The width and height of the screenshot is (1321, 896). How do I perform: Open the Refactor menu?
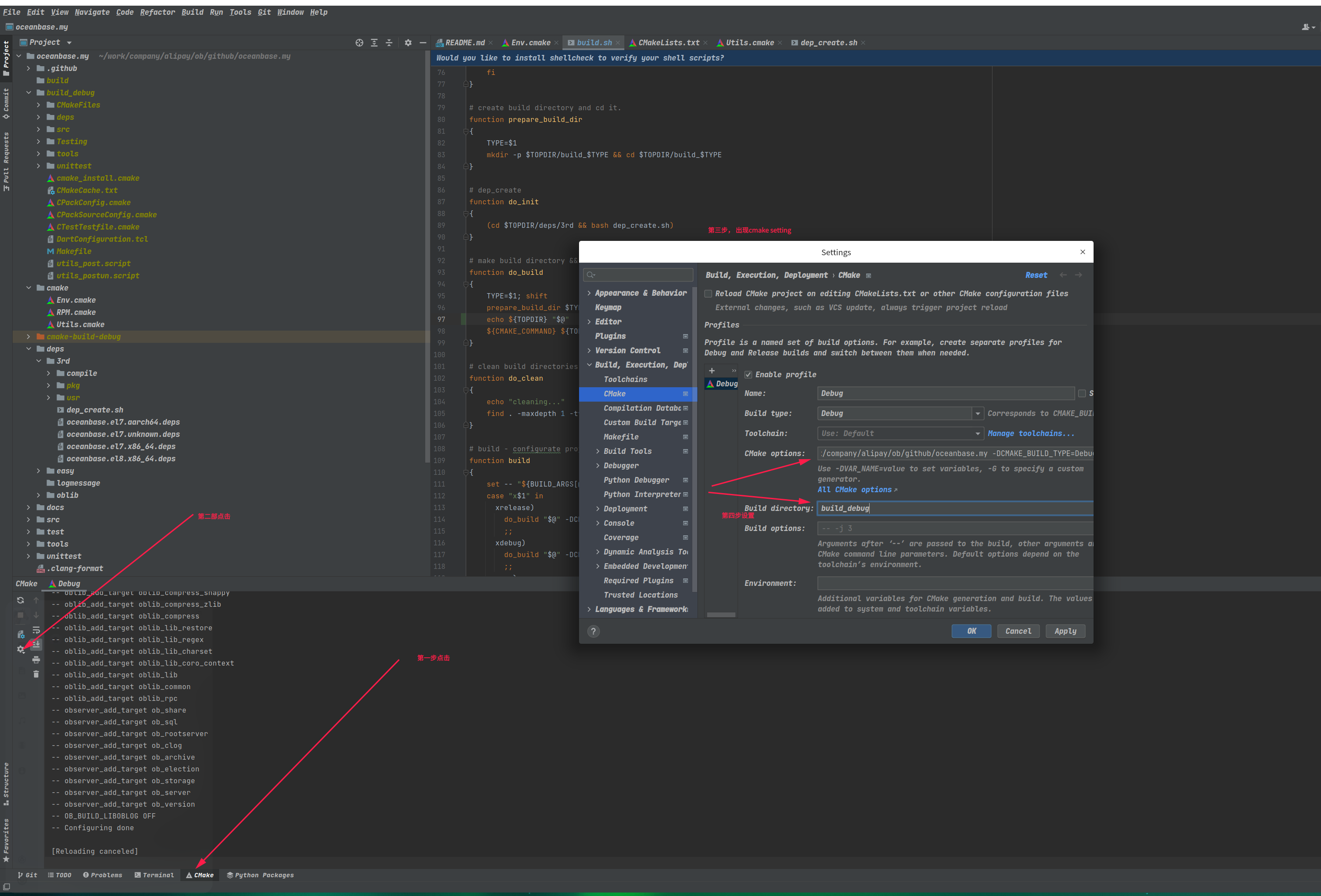pyautogui.click(x=157, y=12)
